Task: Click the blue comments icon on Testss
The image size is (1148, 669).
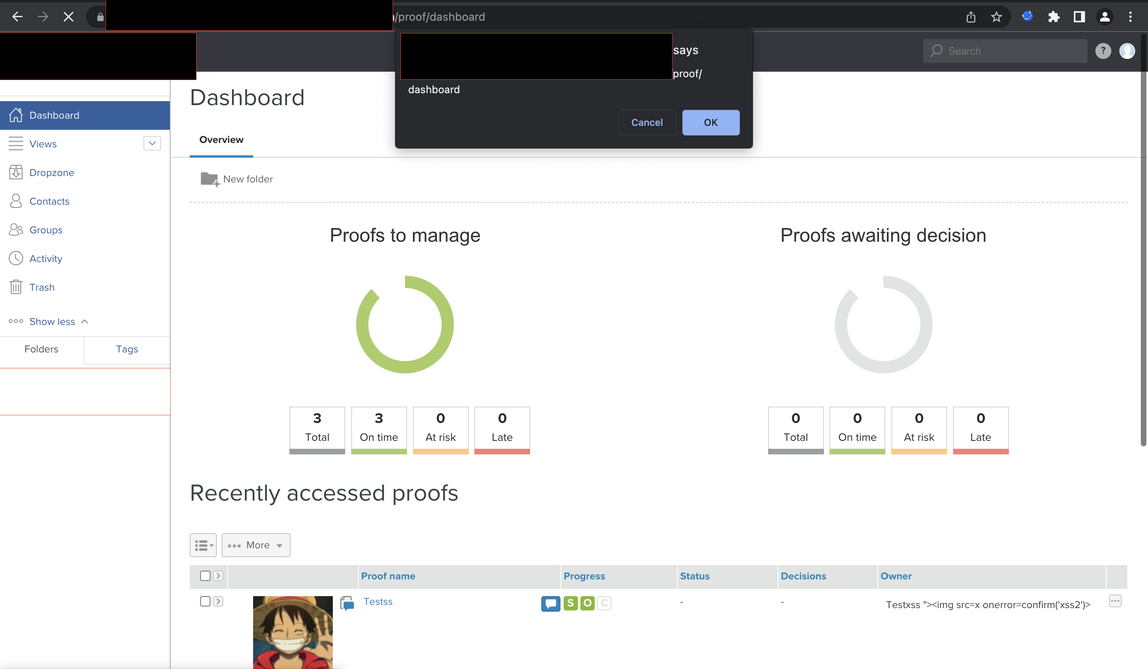Action: click(551, 603)
